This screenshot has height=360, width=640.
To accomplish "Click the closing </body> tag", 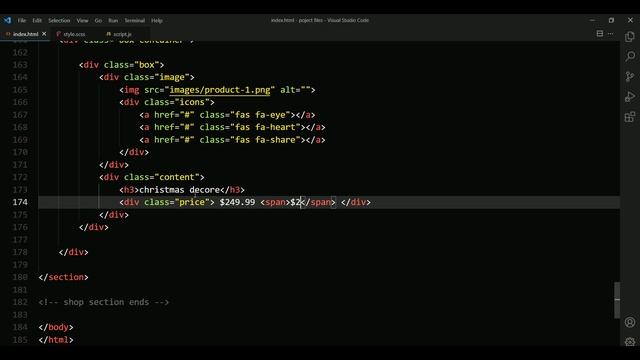I will tap(56, 327).
